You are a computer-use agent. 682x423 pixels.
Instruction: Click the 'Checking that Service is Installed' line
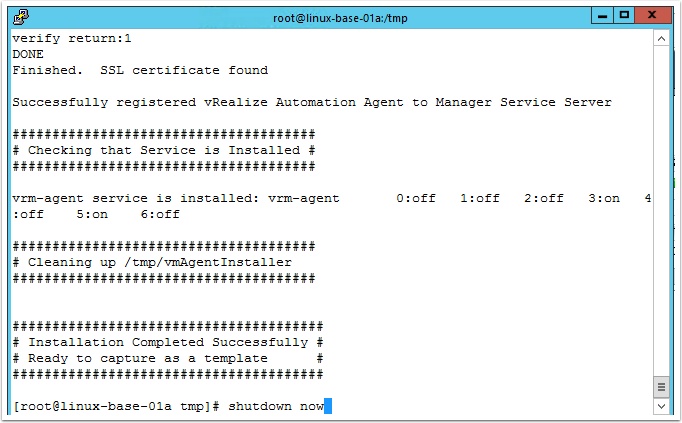(163, 150)
